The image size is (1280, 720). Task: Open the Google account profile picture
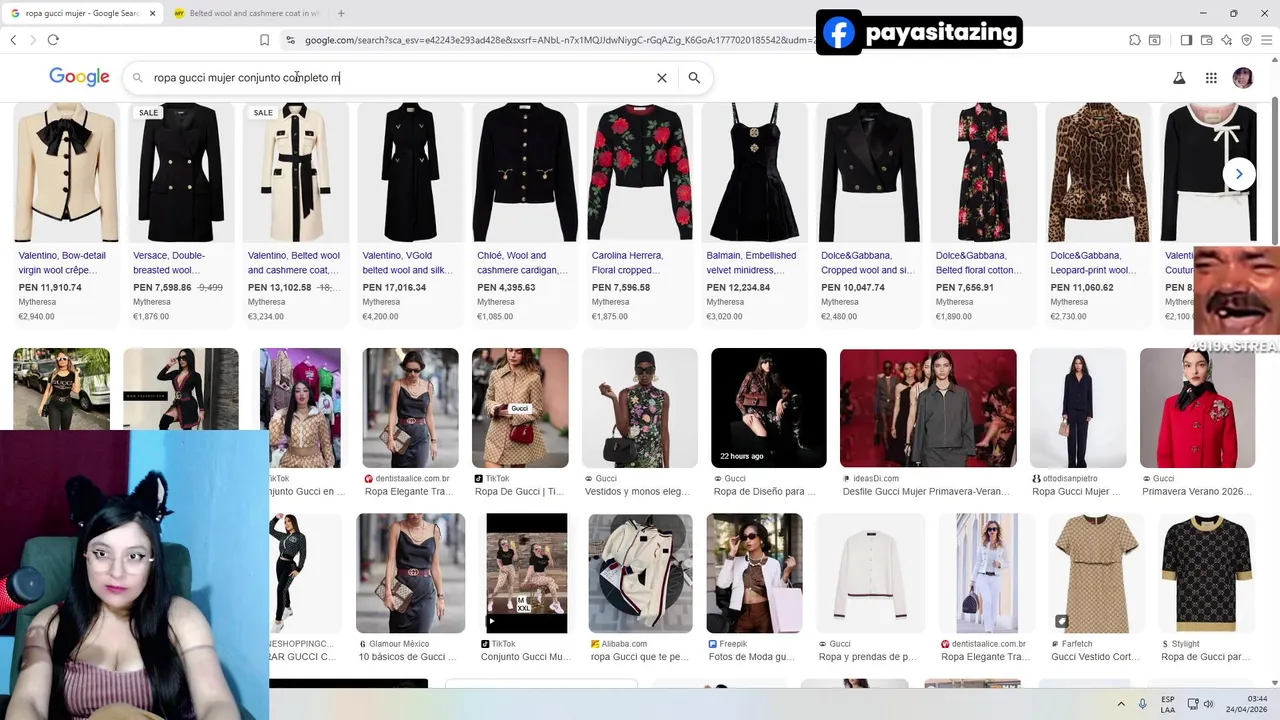(1243, 78)
